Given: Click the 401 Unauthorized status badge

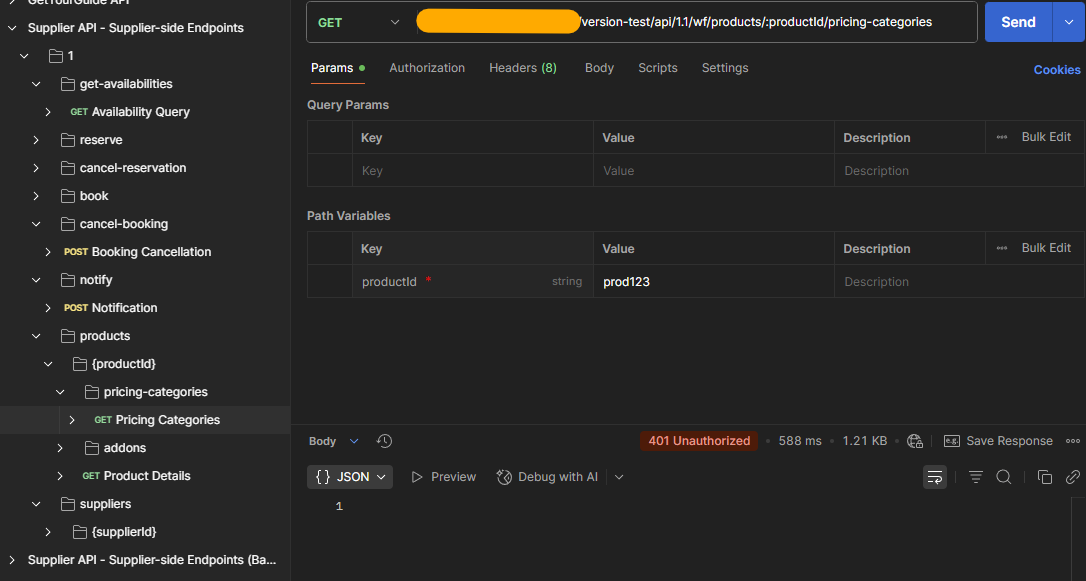Looking at the screenshot, I should point(699,441).
